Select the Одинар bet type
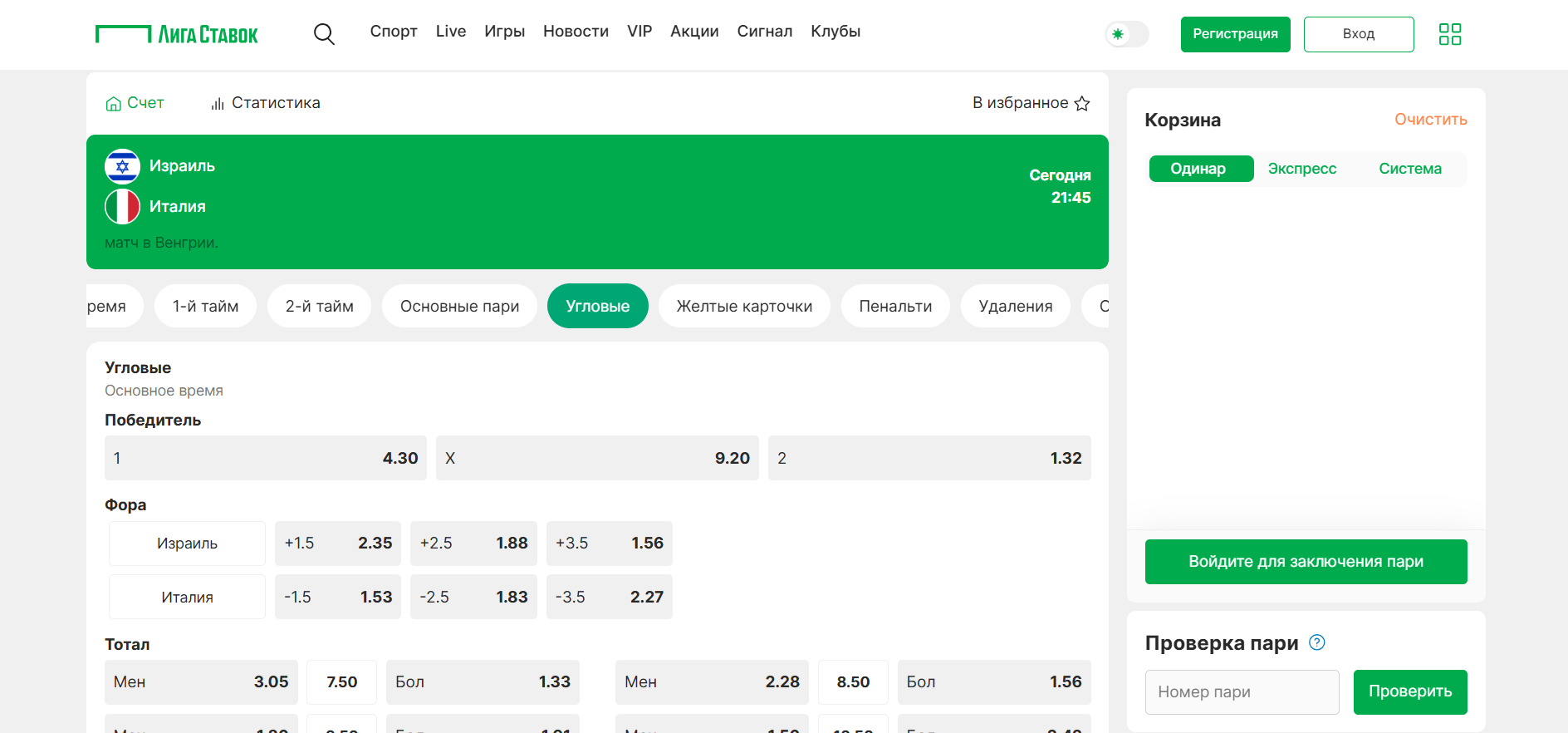The height and width of the screenshot is (733, 1568). [x=1200, y=169]
